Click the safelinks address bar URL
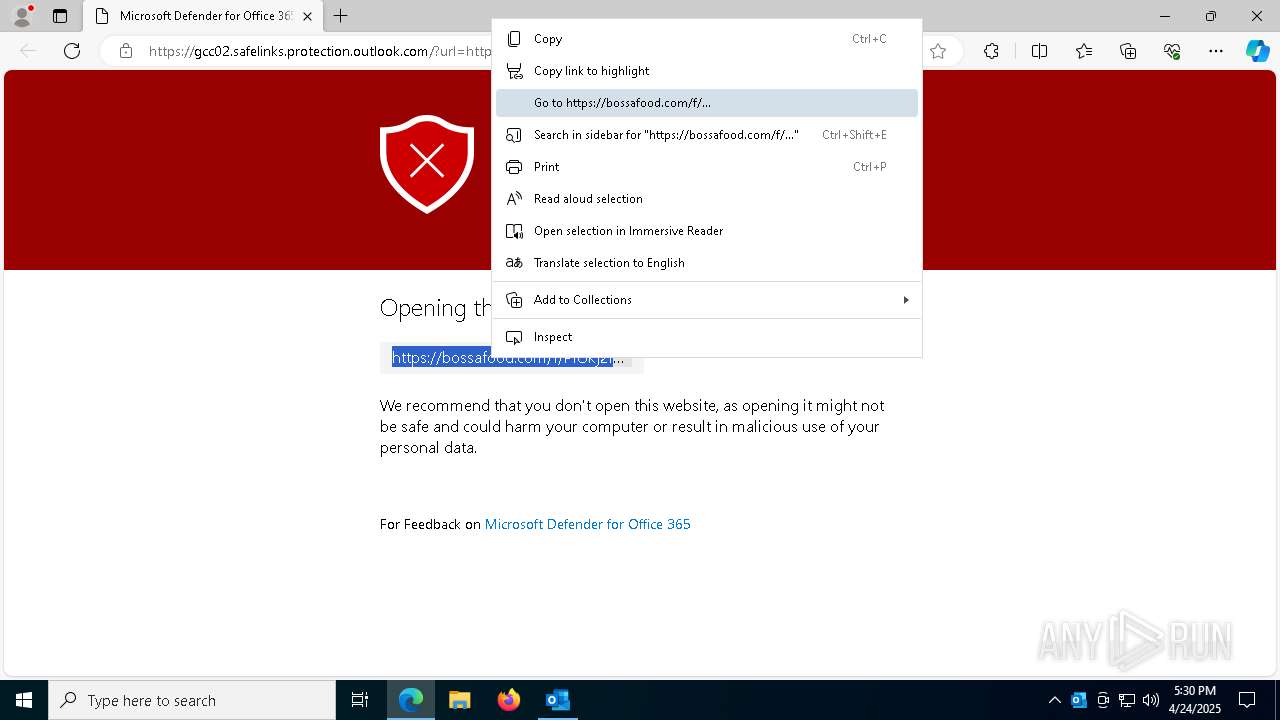 (320, 51)
